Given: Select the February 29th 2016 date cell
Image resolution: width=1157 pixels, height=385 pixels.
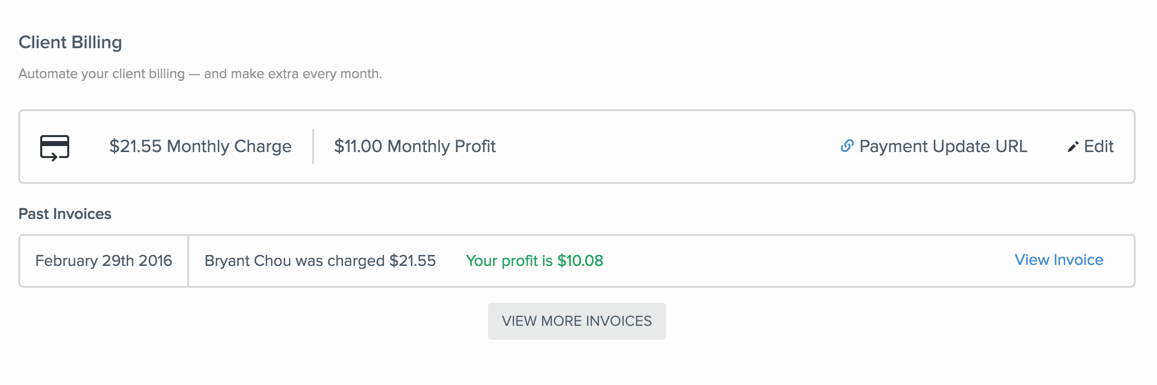Looking at the screenshot, I should (x=104, y=260).
